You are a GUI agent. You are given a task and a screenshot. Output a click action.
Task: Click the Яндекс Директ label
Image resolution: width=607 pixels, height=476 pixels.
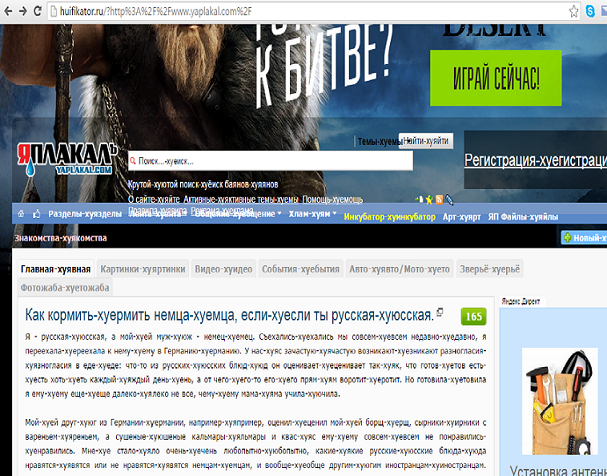(x=521, y=301)
